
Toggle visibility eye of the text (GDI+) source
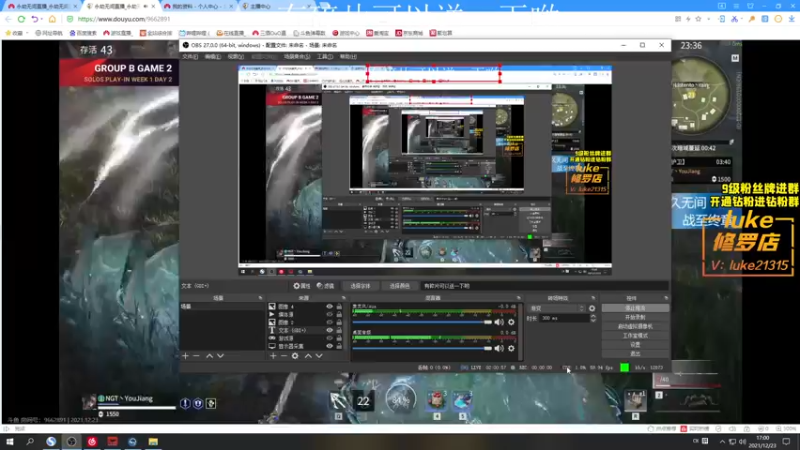pos(329,330)
